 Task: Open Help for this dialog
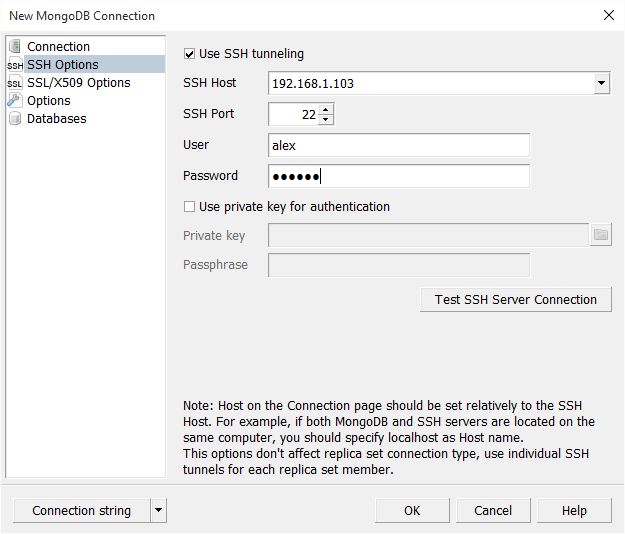coord(574,510)
